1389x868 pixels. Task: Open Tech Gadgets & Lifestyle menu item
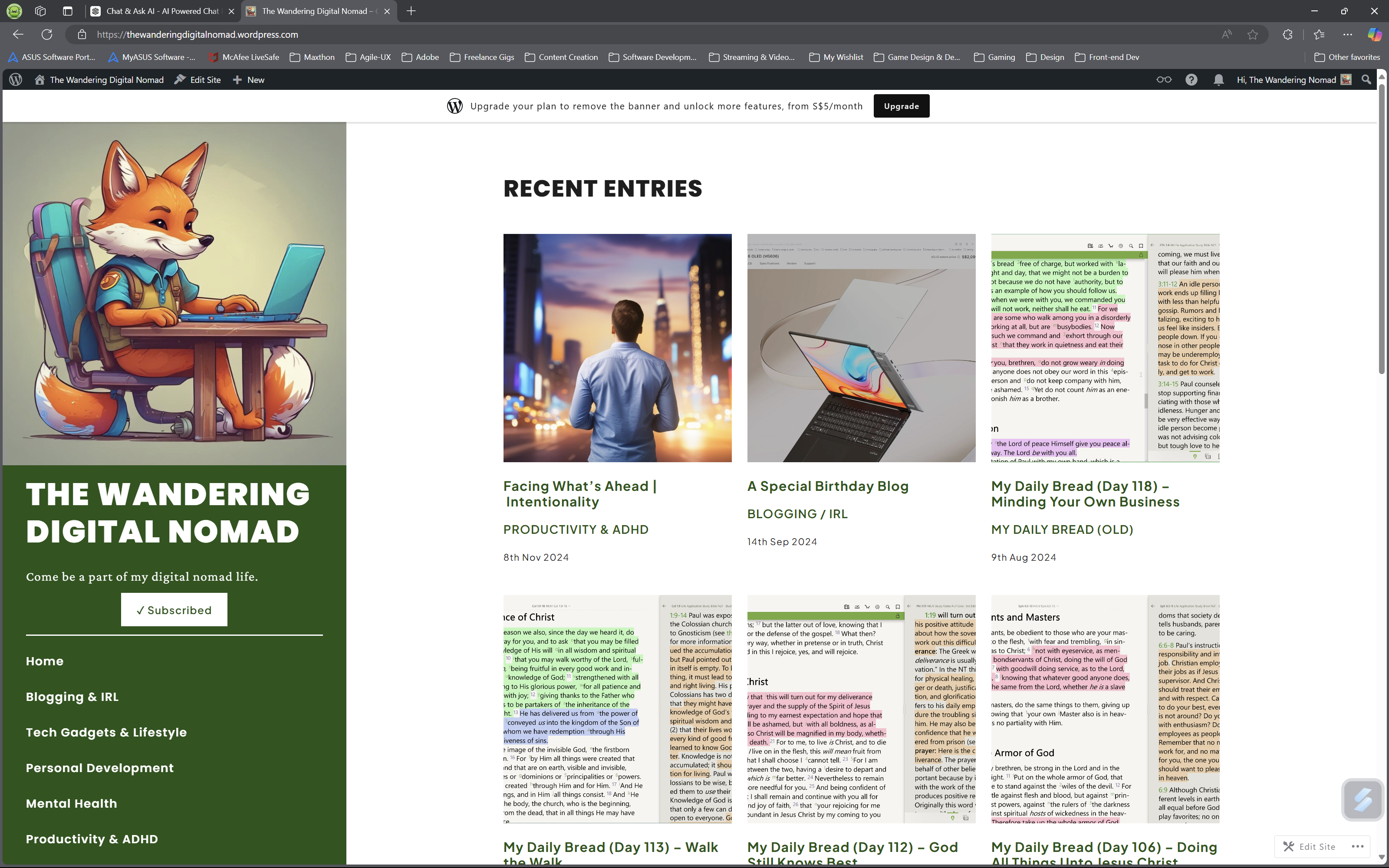click(x=106, y=732)
